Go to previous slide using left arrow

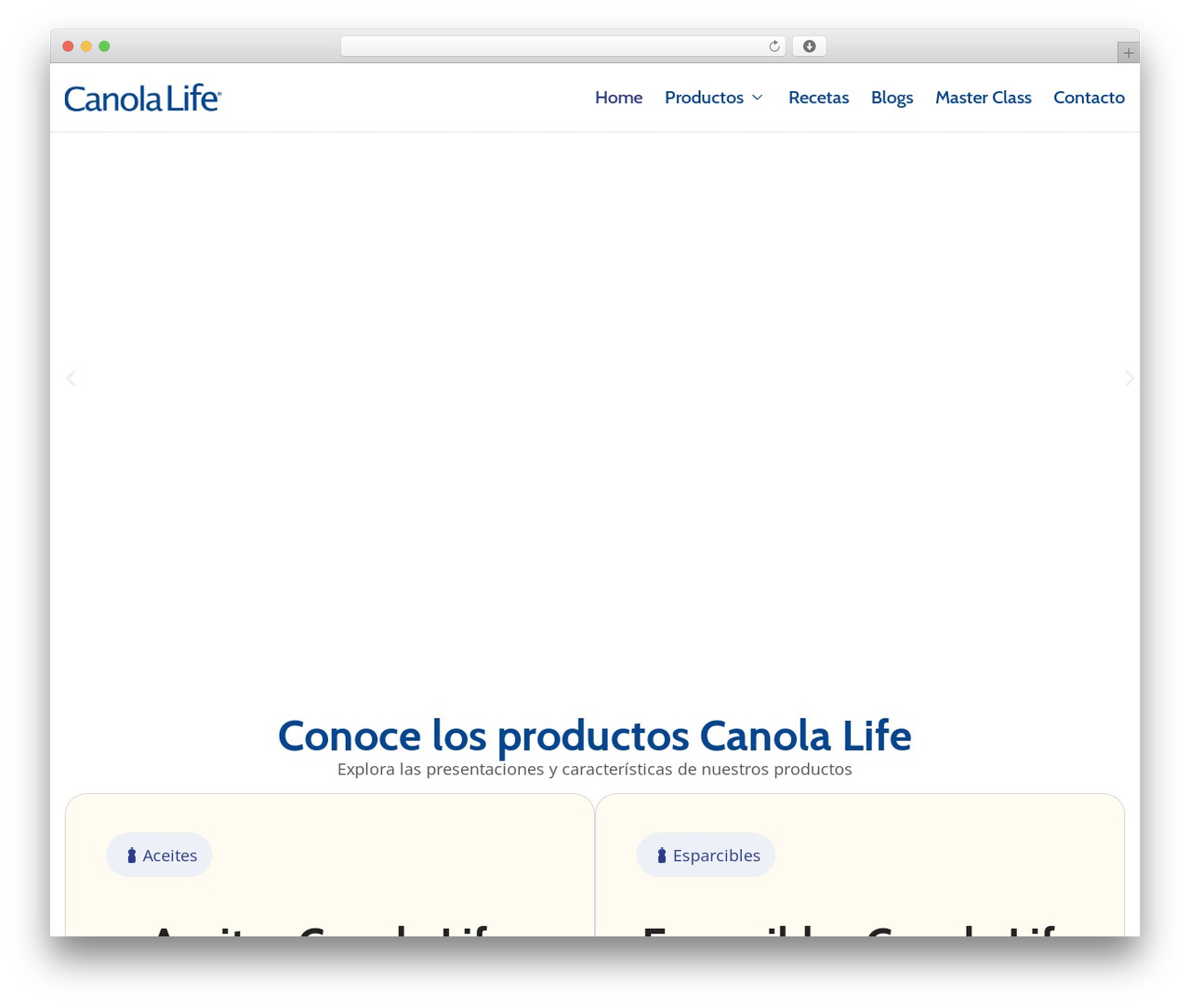[71, 378]
